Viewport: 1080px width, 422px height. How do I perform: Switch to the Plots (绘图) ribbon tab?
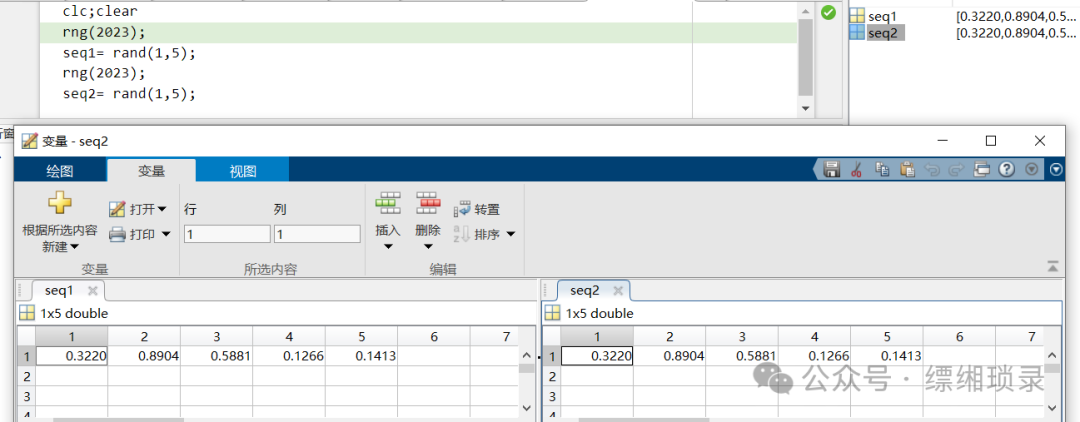click(x=60, y=171)
